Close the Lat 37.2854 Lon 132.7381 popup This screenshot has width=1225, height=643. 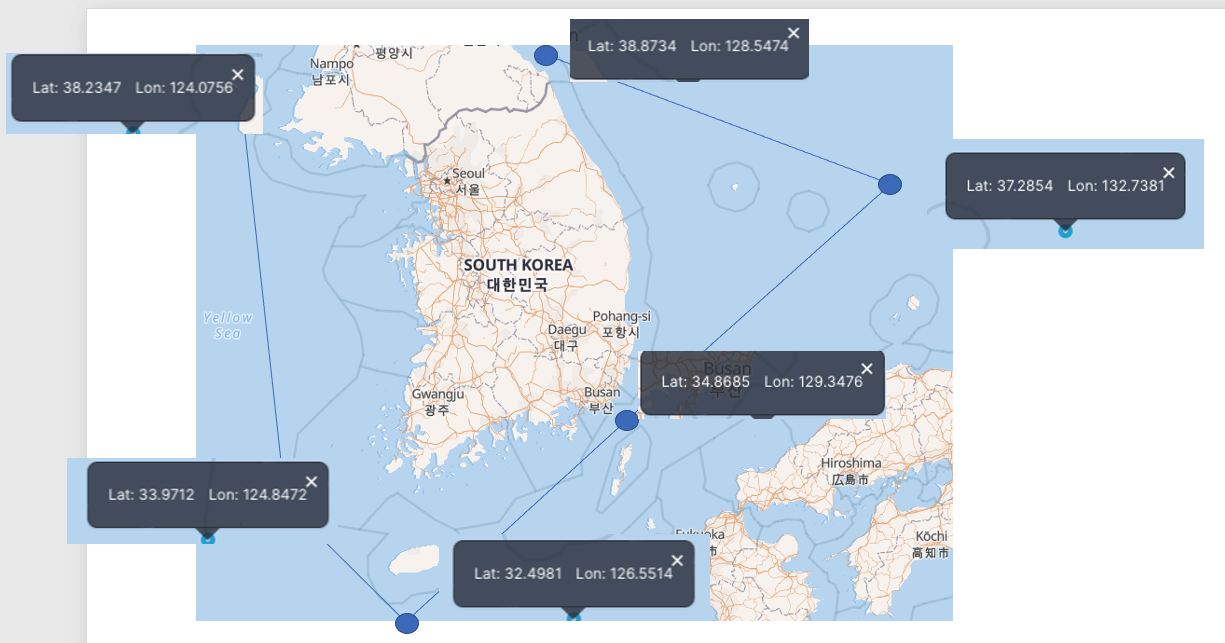(1168, 172)
